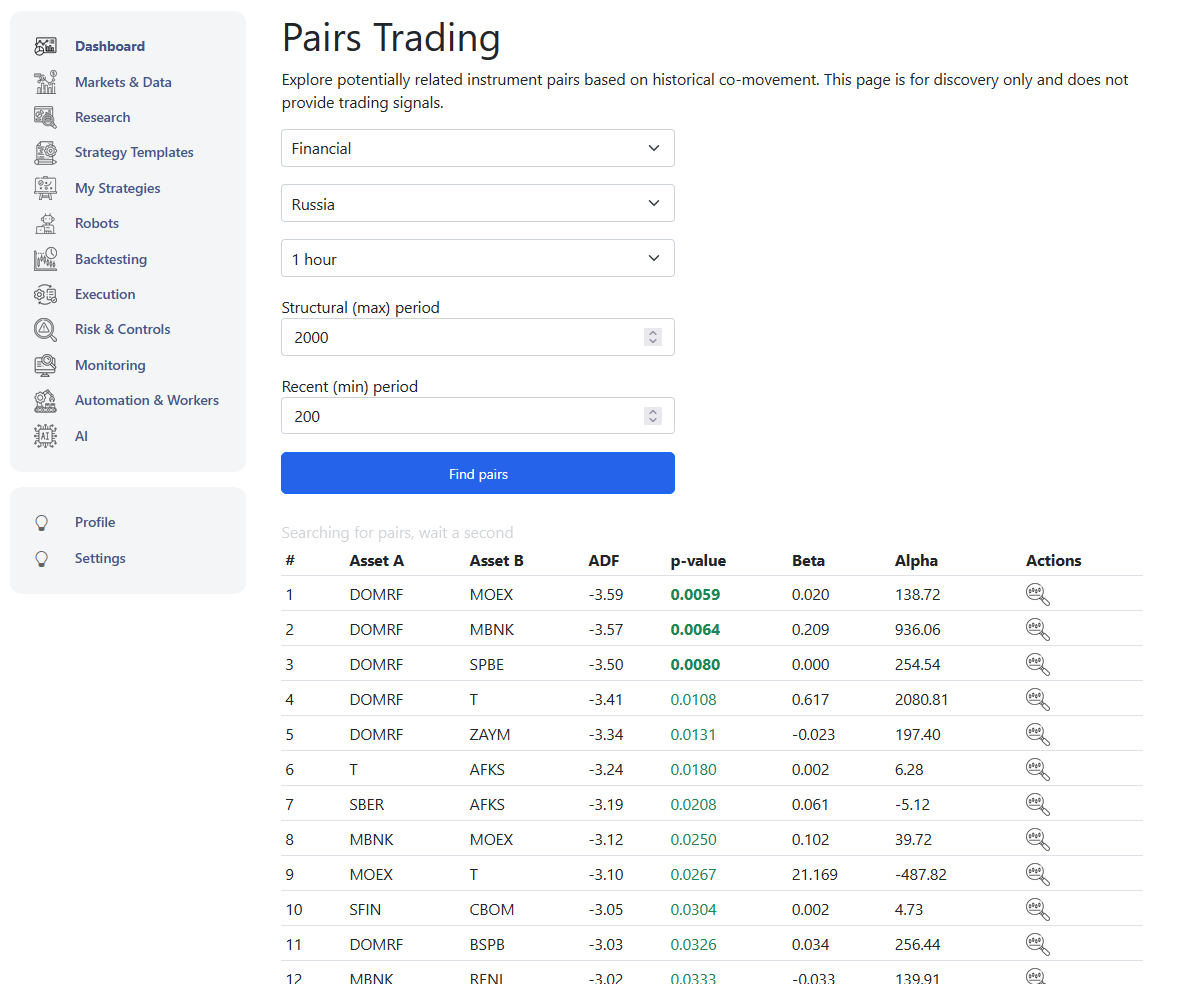Click the Backtesting sidebar icon
Screen dimensions: 1204x984
click(x=45, y=259)
